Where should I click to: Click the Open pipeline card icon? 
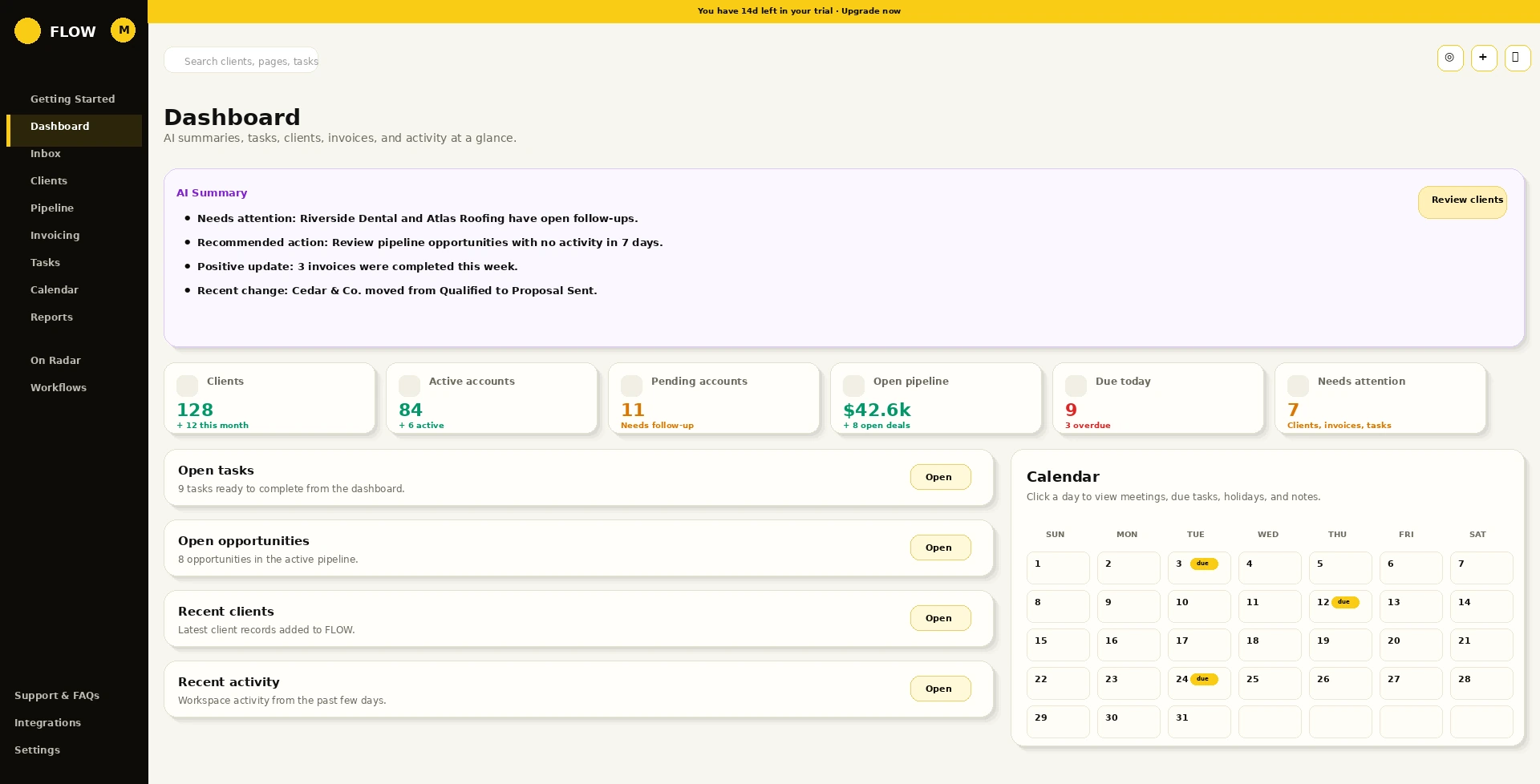pyautogui.click(x=853, y=386)
